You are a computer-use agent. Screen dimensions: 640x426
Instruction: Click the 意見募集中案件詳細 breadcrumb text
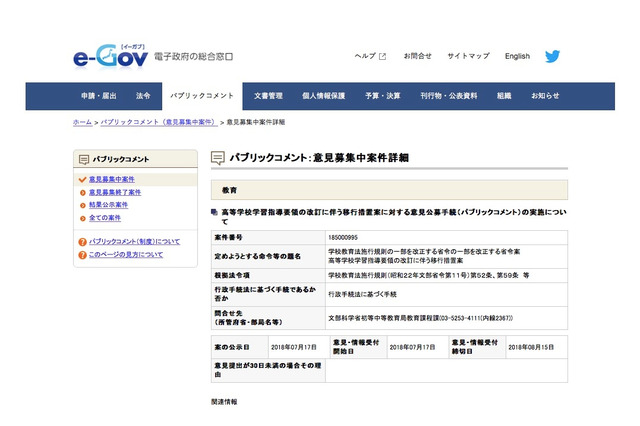coord(256,122)
